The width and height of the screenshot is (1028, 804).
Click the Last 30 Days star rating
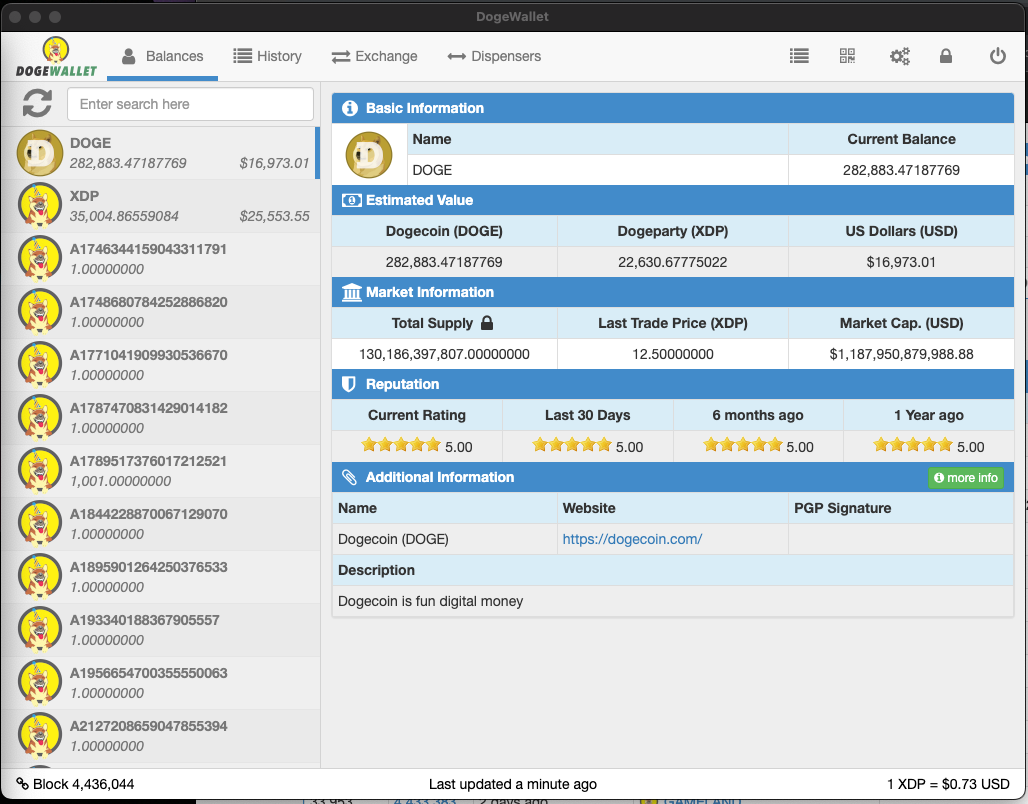[572, 445]
